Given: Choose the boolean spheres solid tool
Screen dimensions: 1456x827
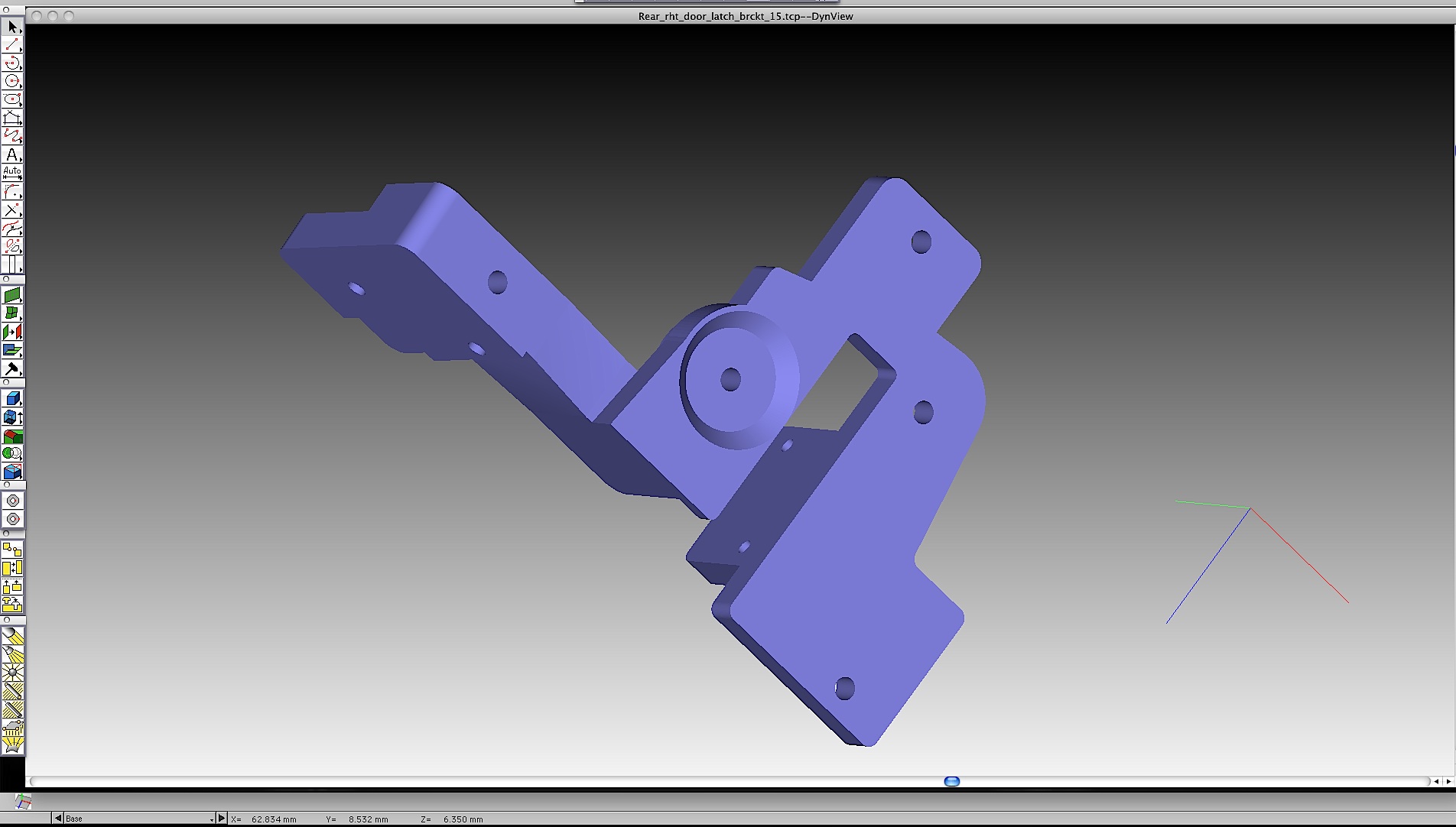Looking at the screenshot, I should (x=12, y=453).
